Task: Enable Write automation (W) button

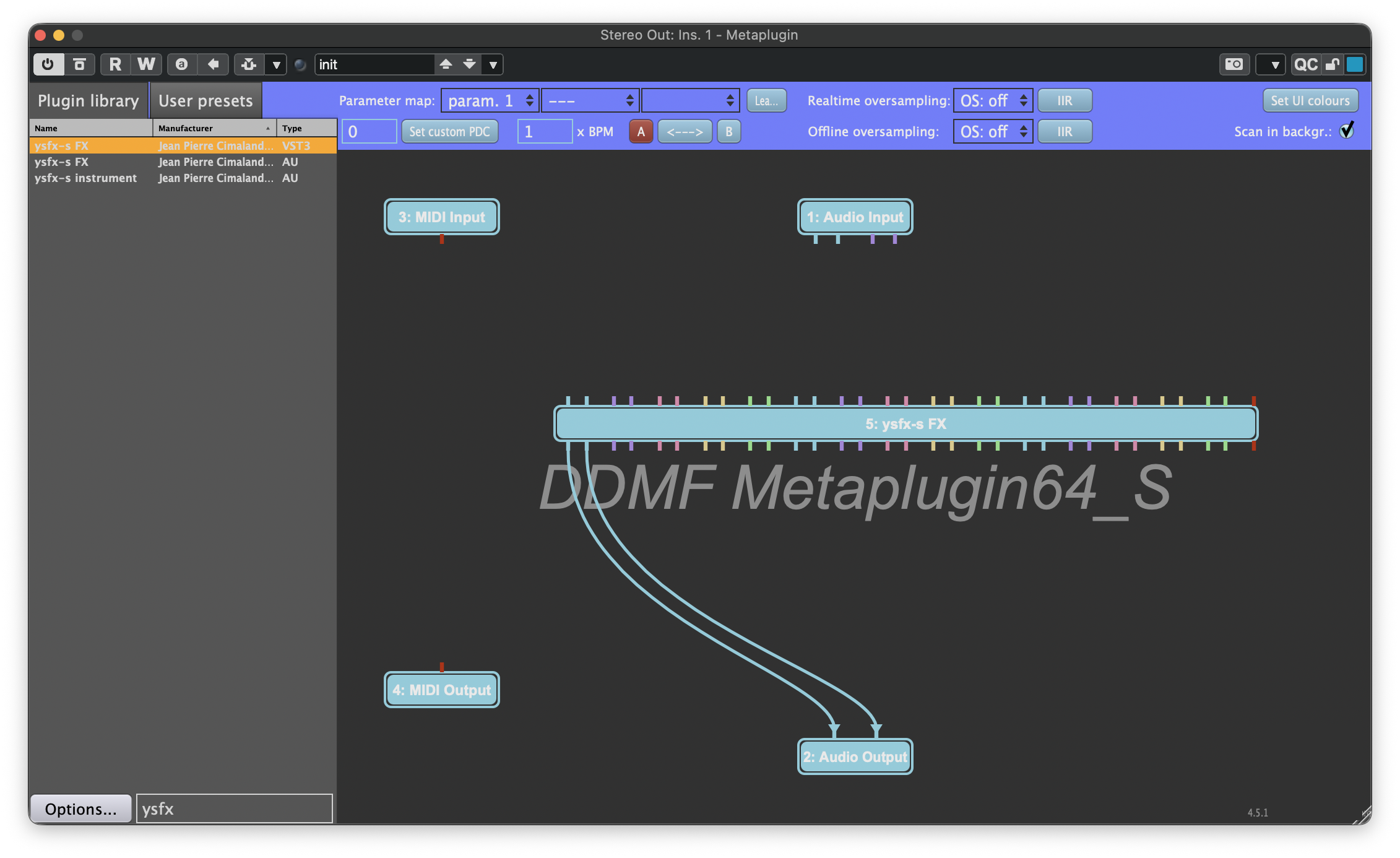Action: 146,64
